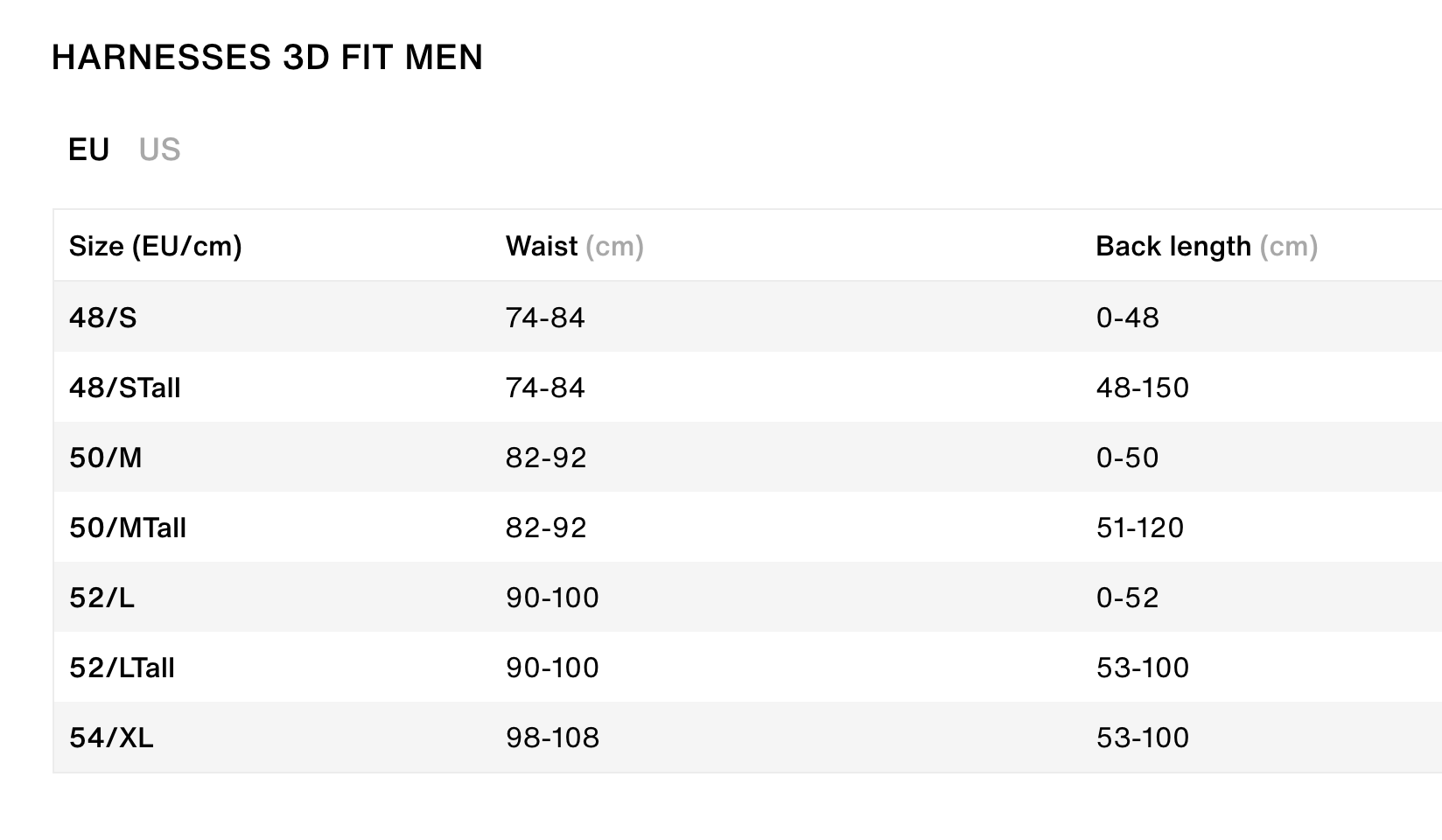Select the EU sizing tab
The image size is (1442, 840).
coord(88,150)
